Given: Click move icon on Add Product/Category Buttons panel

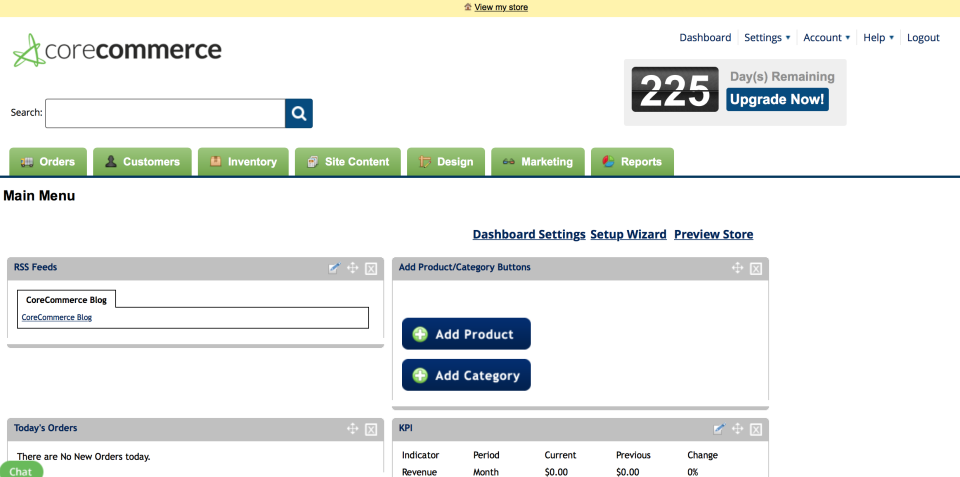Looking at the screenshot, I should tap(737, 268).
